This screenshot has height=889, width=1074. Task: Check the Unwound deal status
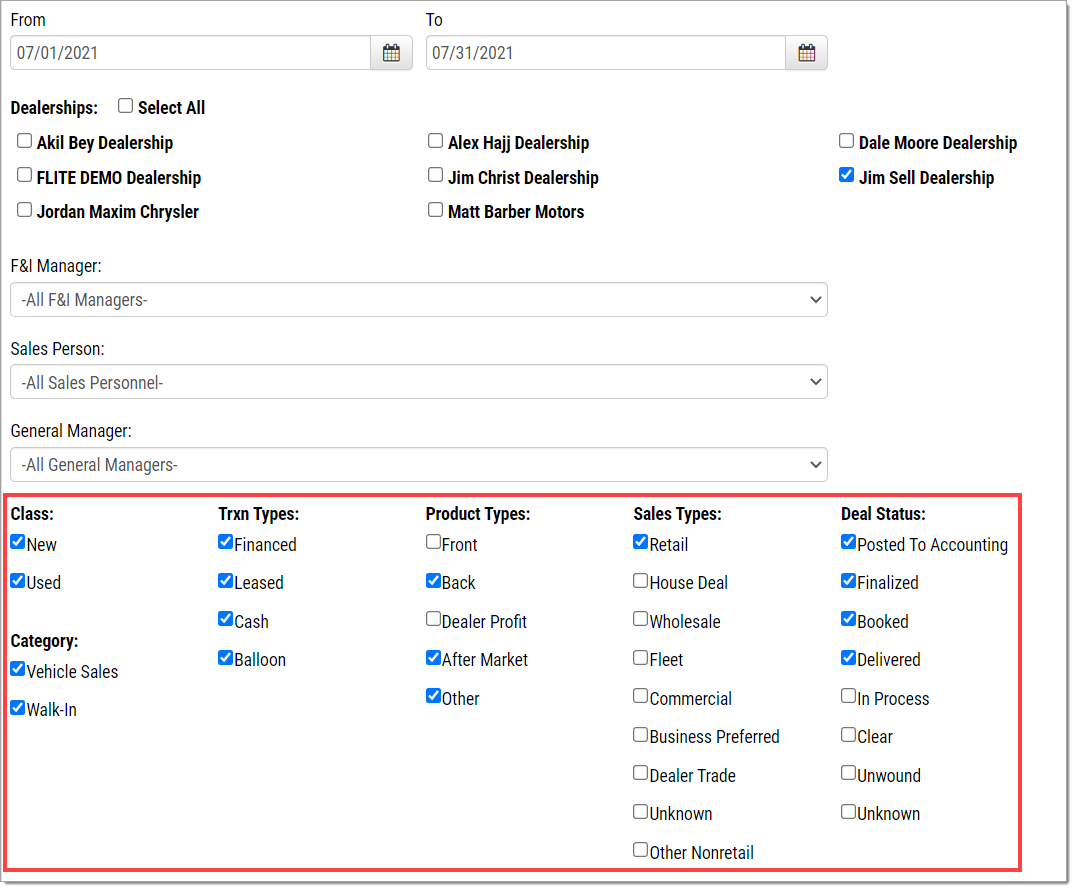pos(848,773)
